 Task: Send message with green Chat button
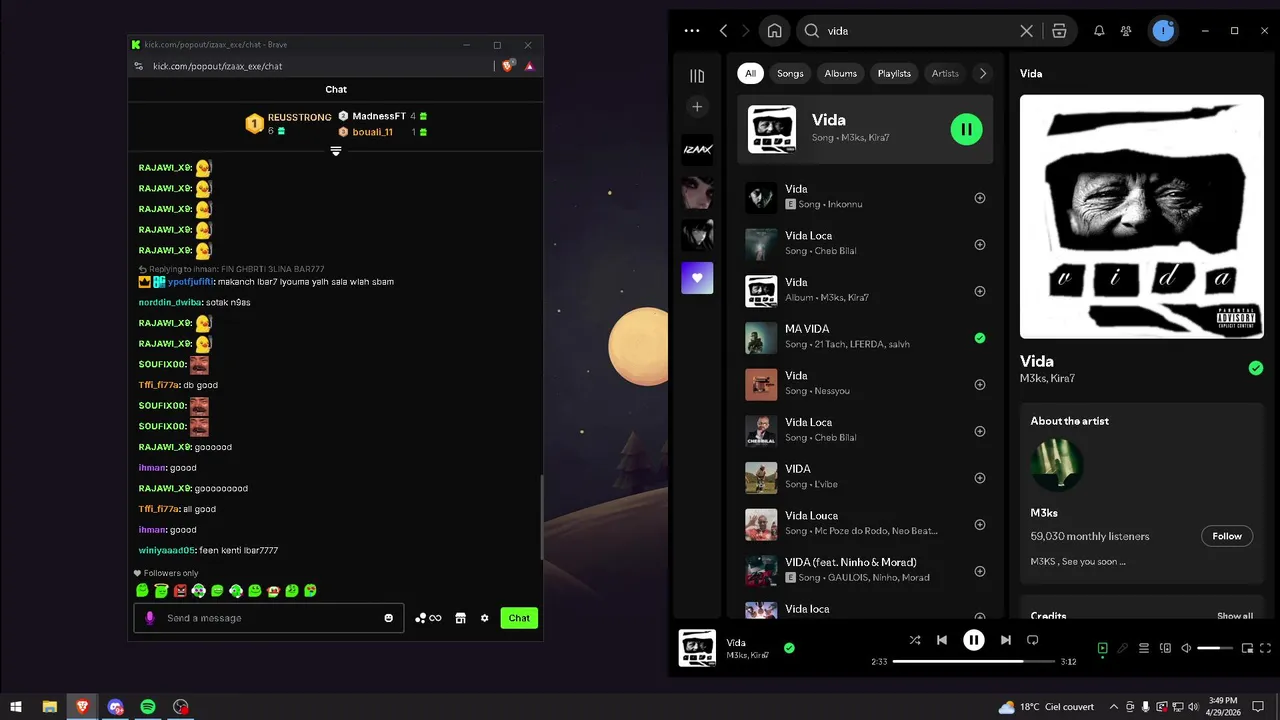(519, 618)
